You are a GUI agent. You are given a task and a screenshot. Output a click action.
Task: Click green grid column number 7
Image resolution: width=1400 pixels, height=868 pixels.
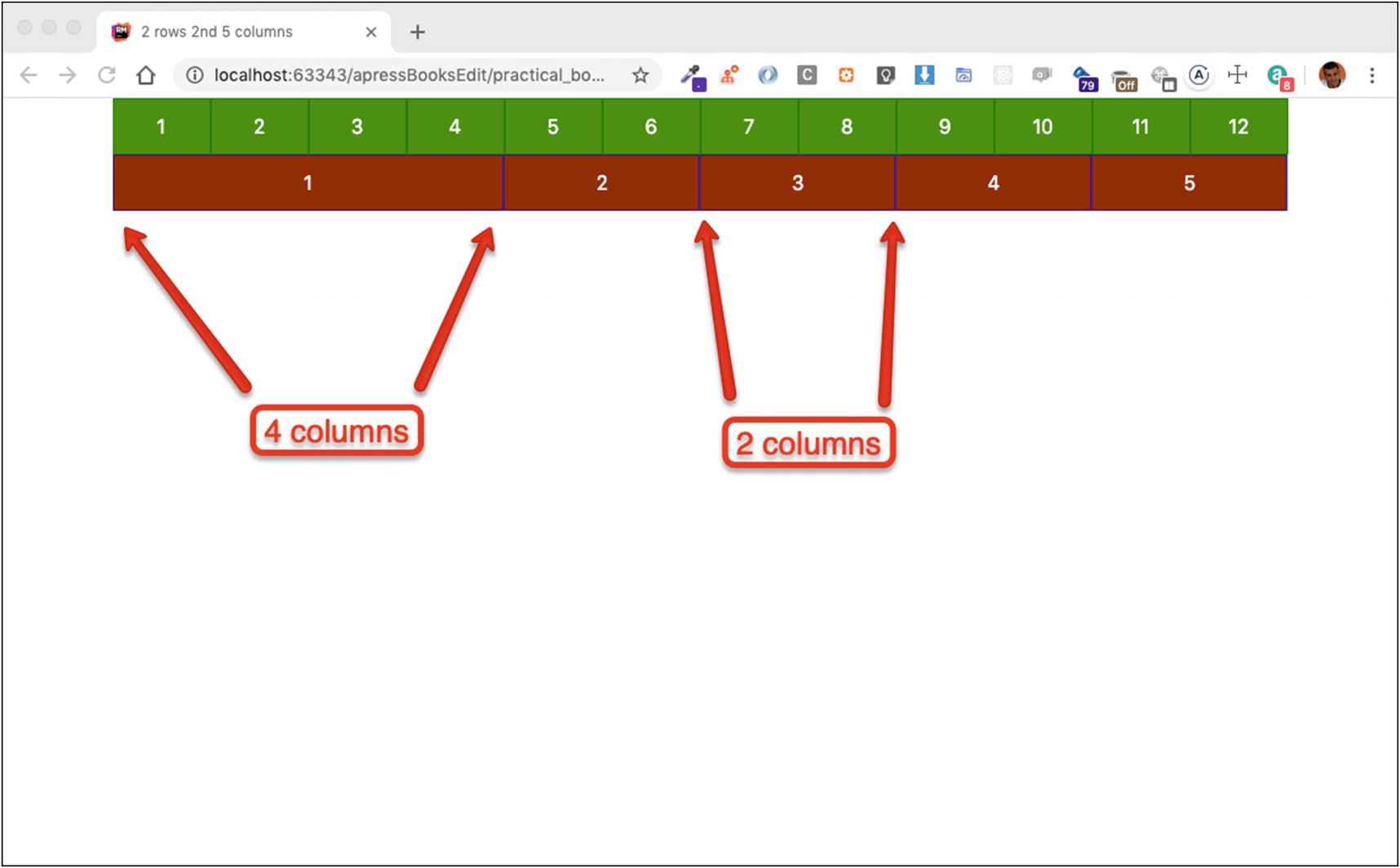pyautogui.click(x=748, y=126)
